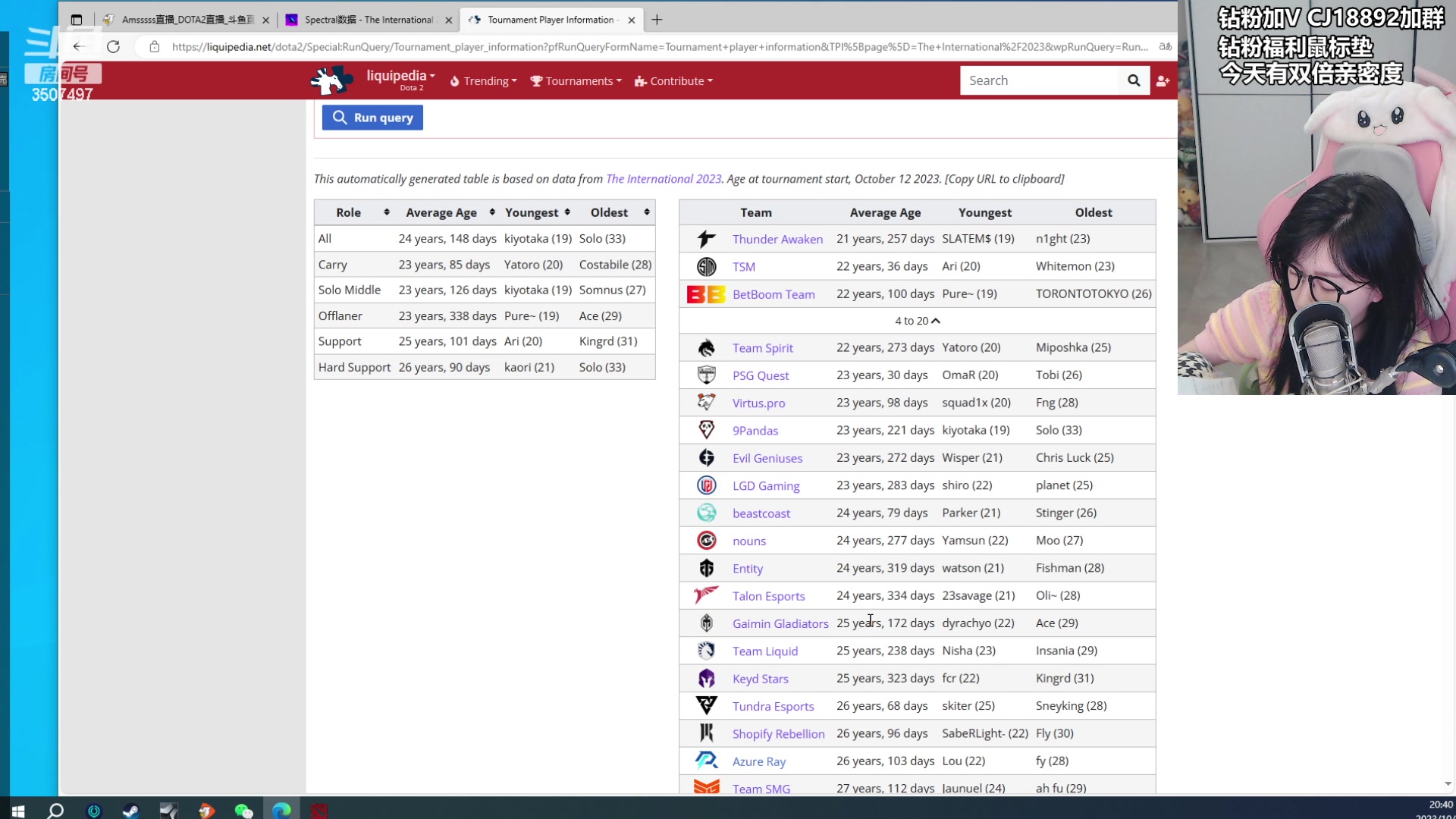Click the Team Liquid logo

point(706,651)
